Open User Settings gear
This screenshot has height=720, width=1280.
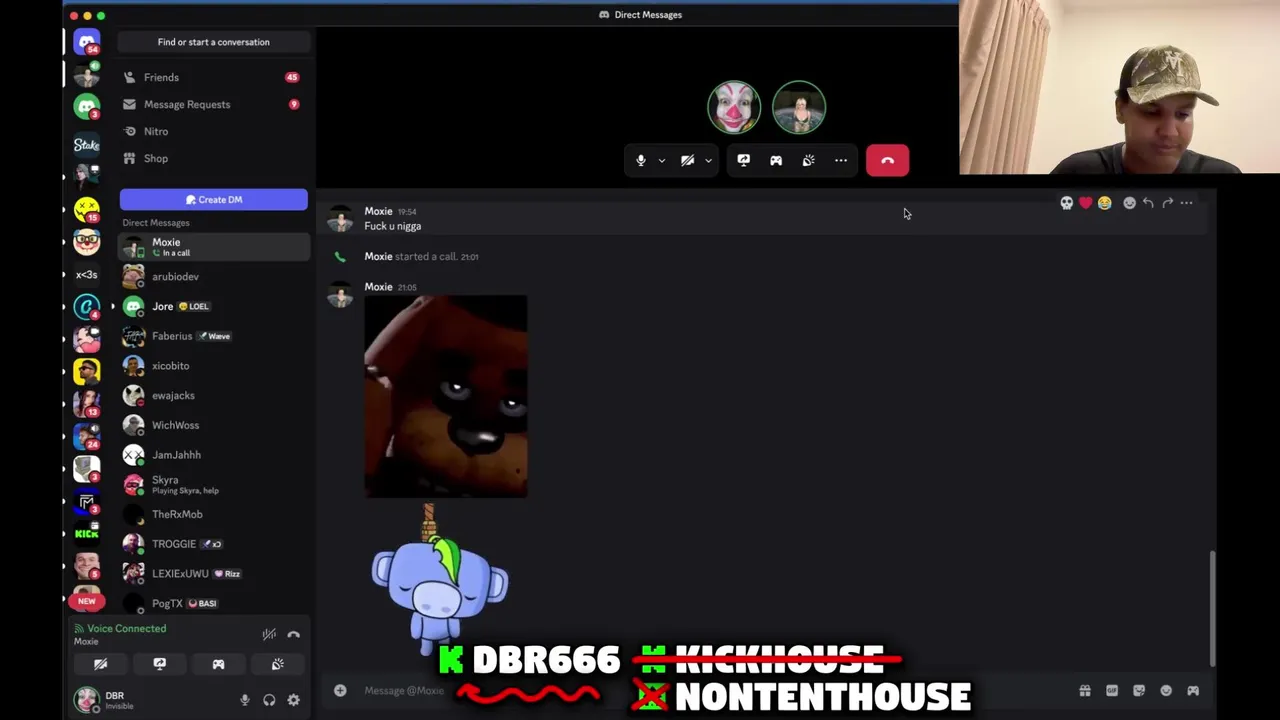pos(293,700)
